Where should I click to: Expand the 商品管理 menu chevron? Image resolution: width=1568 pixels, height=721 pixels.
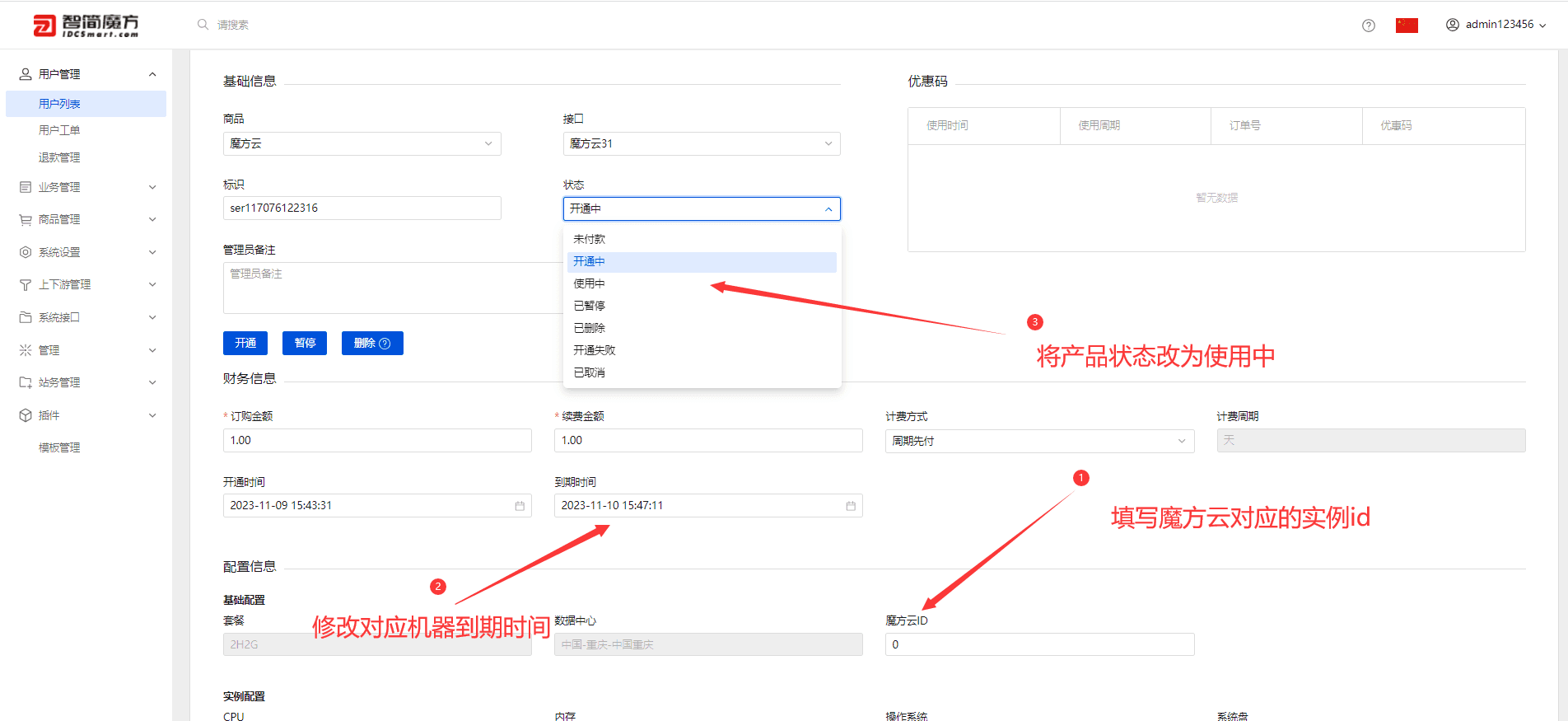pyautogui.click(x=152, y=219)
